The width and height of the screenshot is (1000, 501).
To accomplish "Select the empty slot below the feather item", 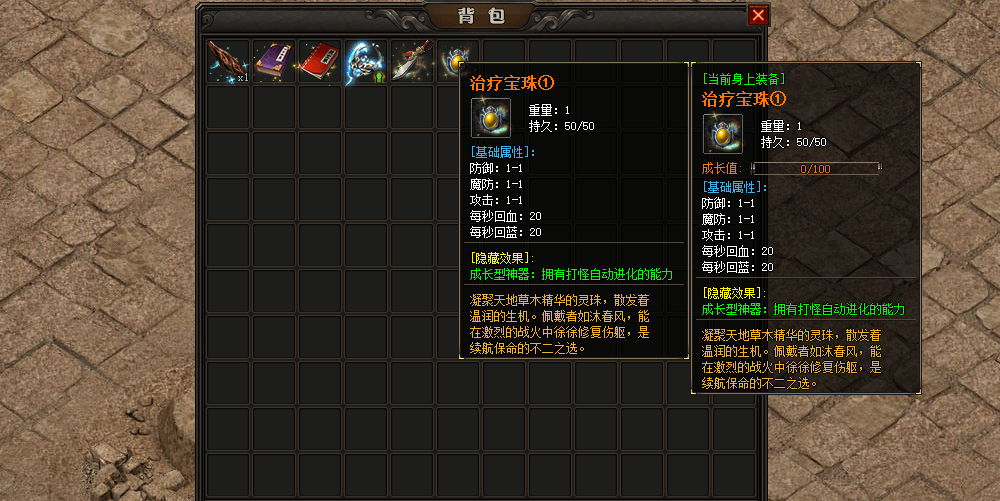I will tap(228, 107).
